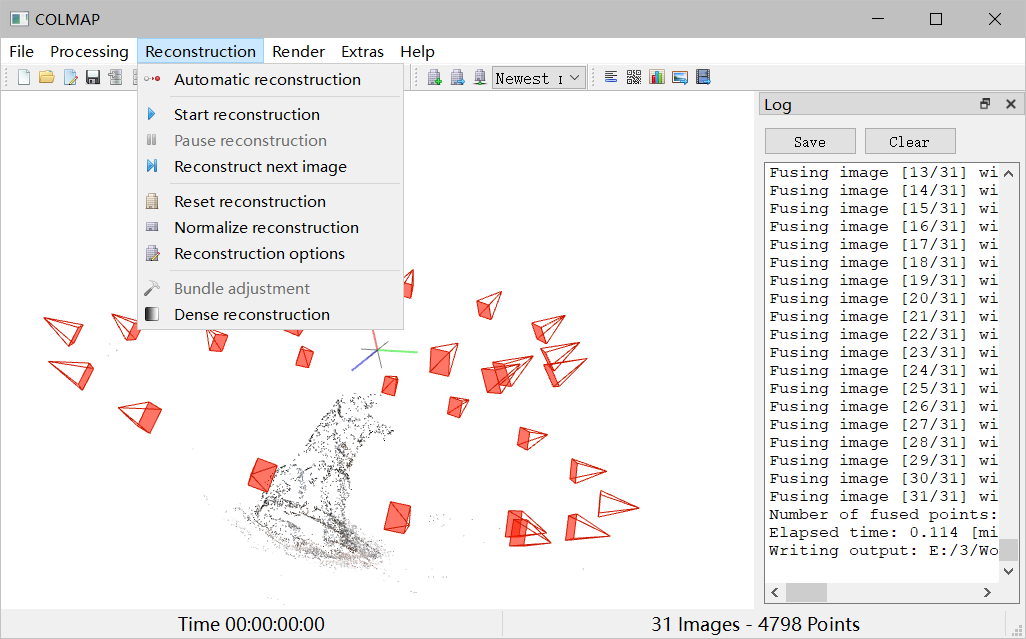The image size is (1026, 639).
Task: Click the Save project floppy icon
Action: (93, 78)
